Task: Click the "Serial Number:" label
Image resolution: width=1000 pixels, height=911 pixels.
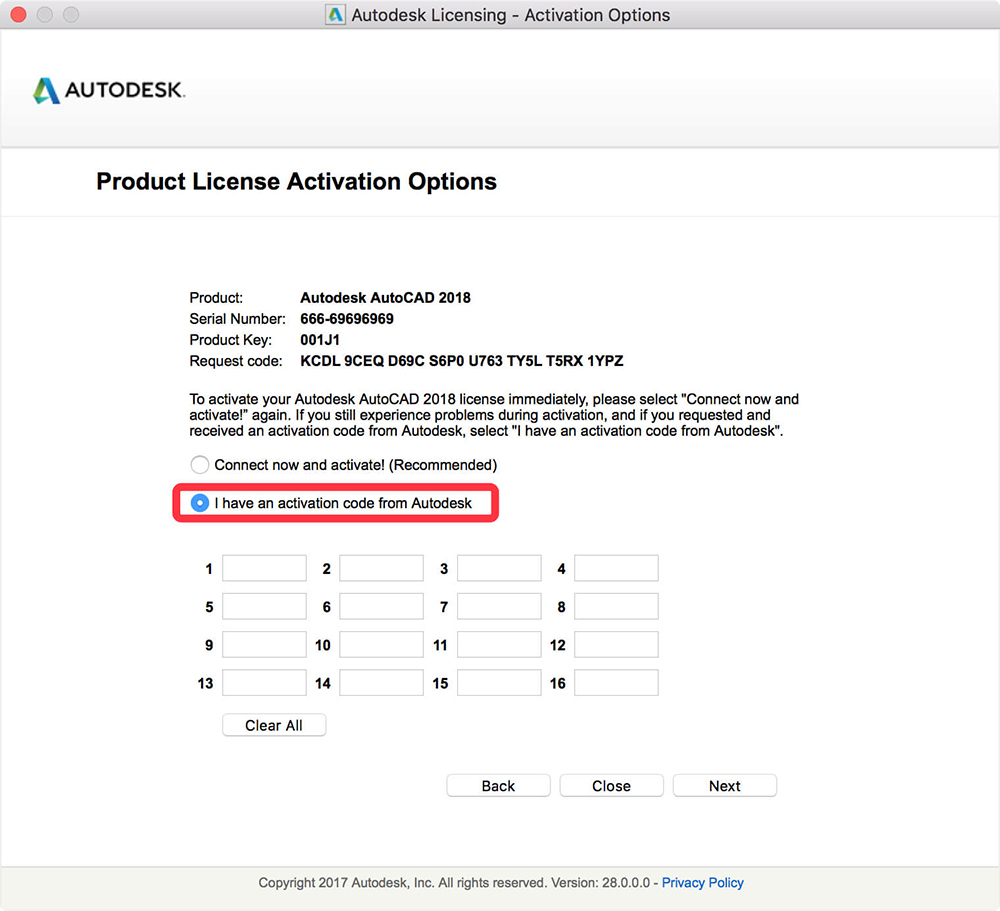Action: point(237,319)
